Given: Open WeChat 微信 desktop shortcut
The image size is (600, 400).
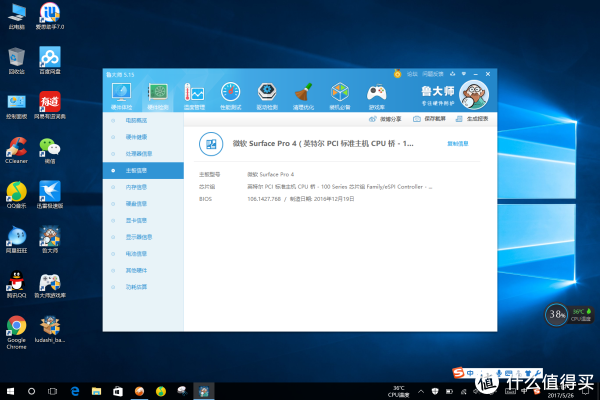Looking at the screenshot, I should tap(50, 150).
